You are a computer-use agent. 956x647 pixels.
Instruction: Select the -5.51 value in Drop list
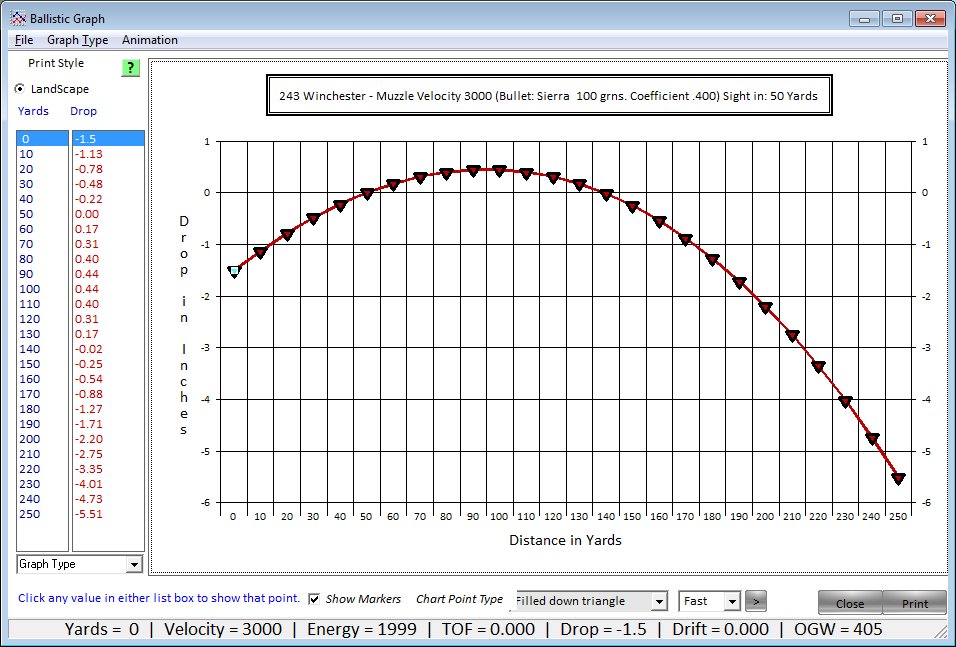89,514
